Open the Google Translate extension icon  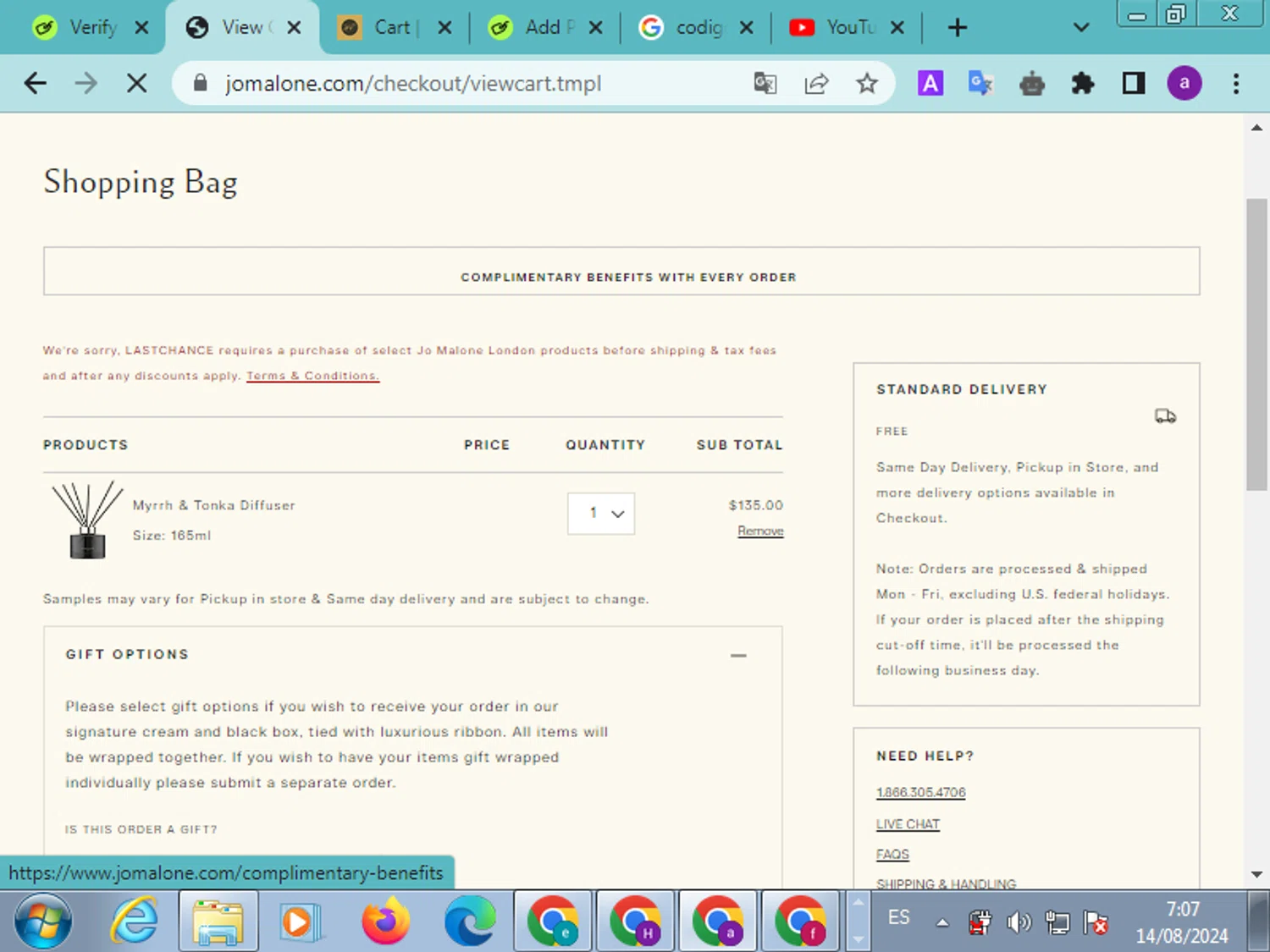(x=980, y=83)
